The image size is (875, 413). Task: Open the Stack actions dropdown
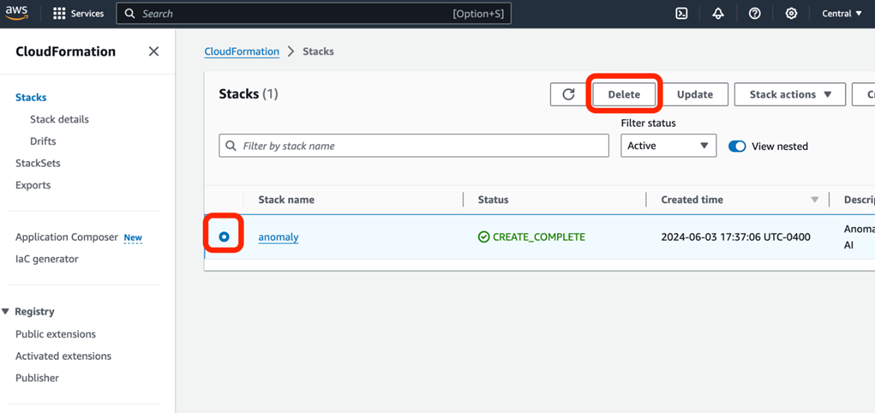pyautogui.click(x=790, y=94)
